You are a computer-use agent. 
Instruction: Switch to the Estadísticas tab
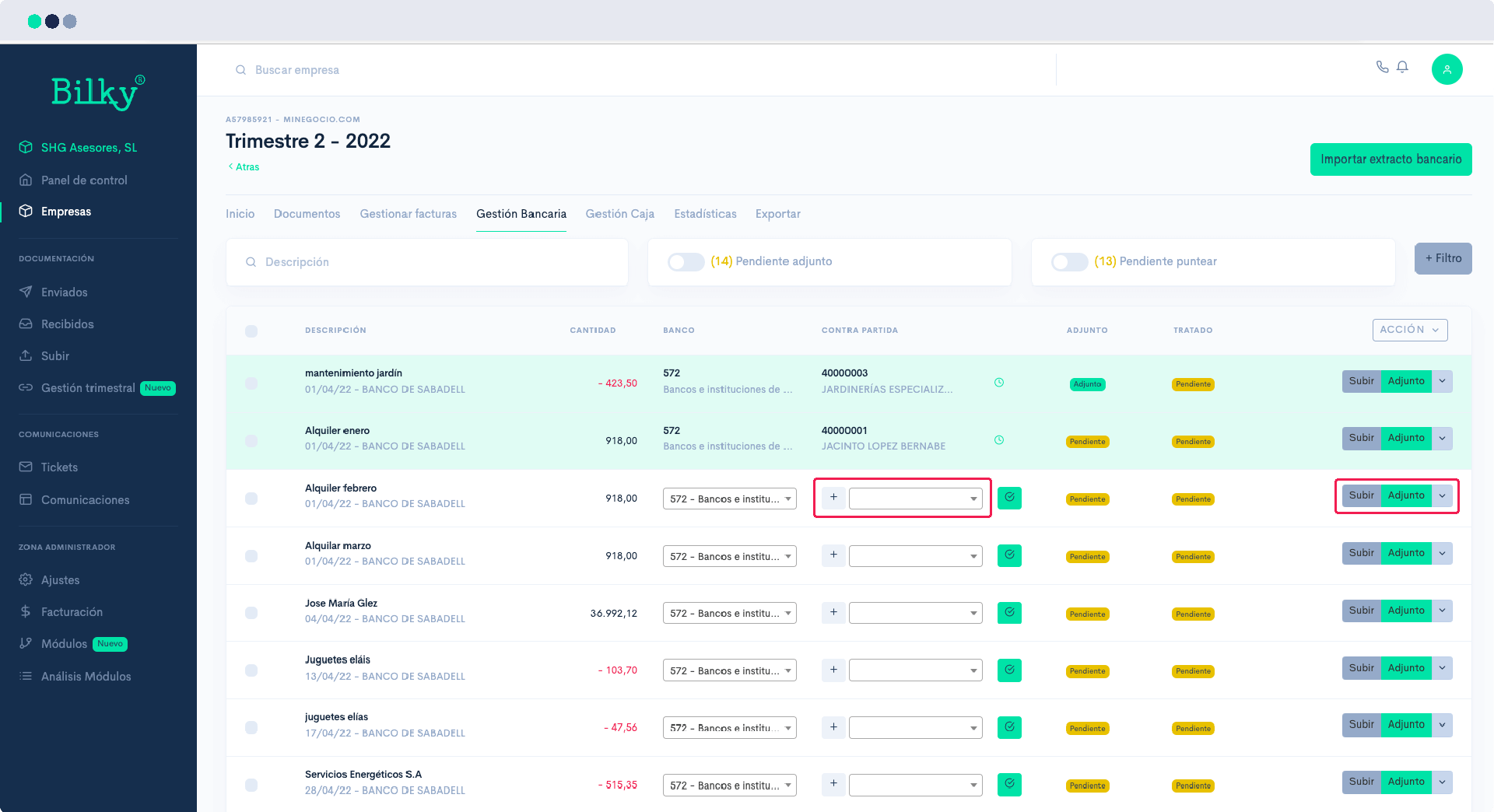pos(705,214)
